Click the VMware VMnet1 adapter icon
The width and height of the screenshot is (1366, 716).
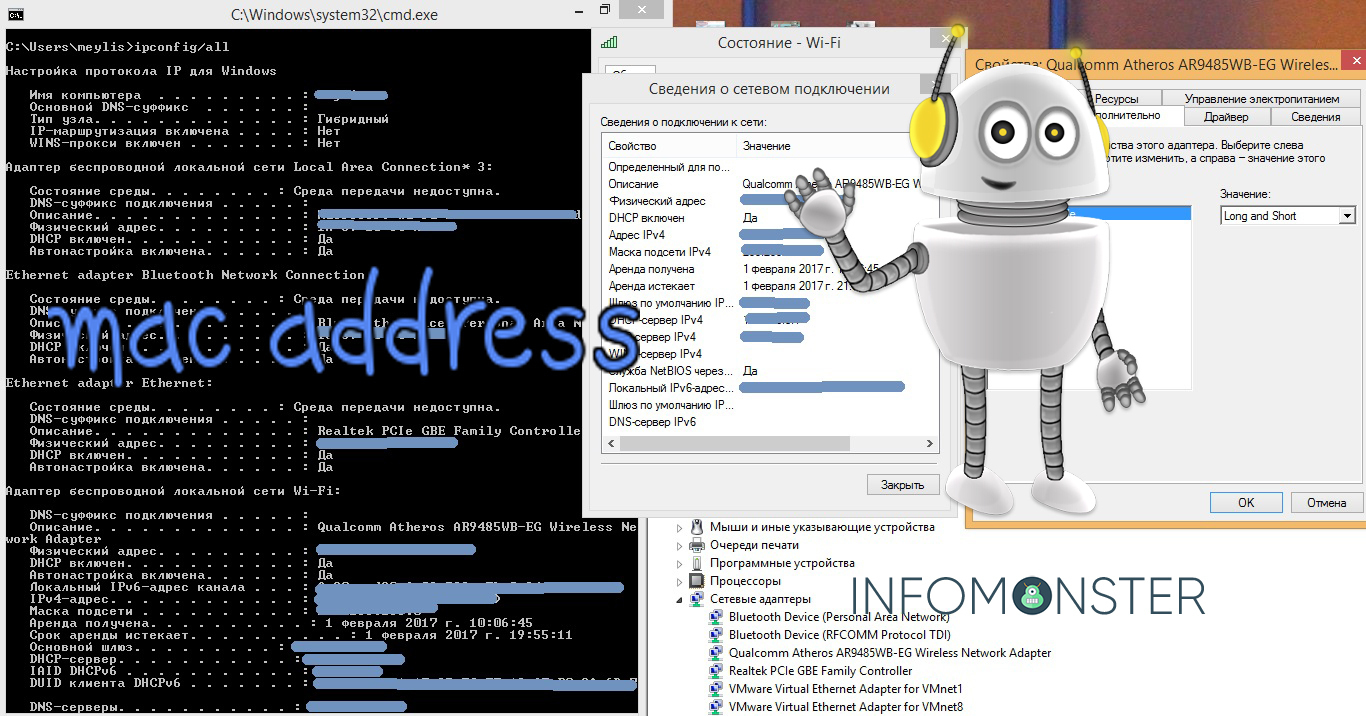point(716,689)
